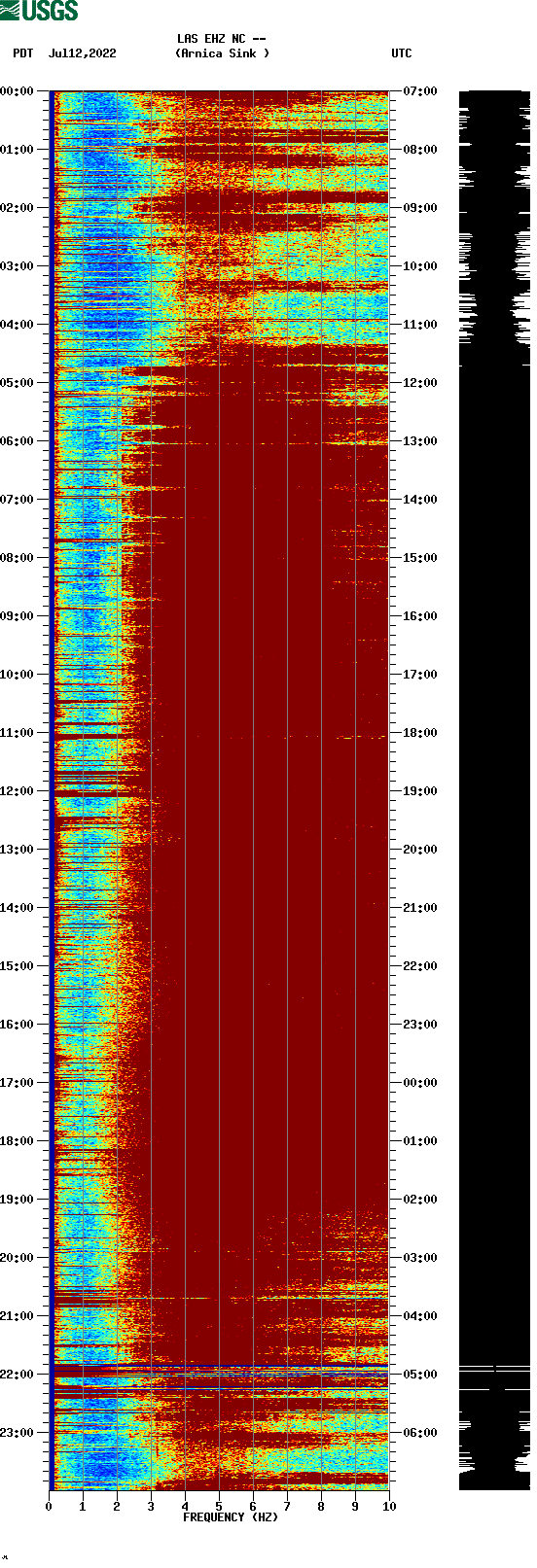Click inside the spectrogram plot area
Viewport: 537px width, 1568px height.
pyautogui.click(x=219, y=790)
